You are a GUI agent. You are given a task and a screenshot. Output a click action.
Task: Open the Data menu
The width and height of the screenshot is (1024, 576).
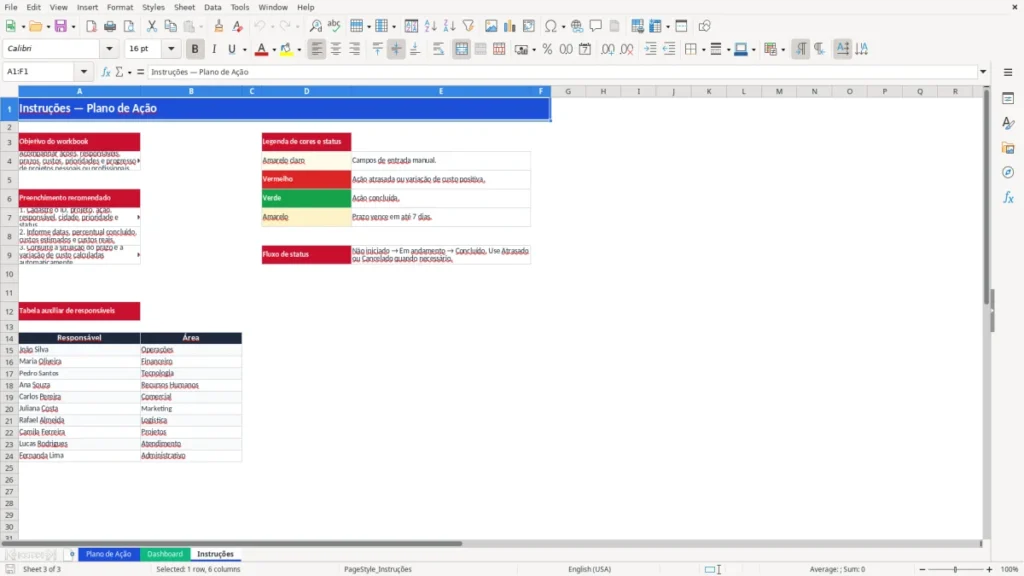pos(212,7)
